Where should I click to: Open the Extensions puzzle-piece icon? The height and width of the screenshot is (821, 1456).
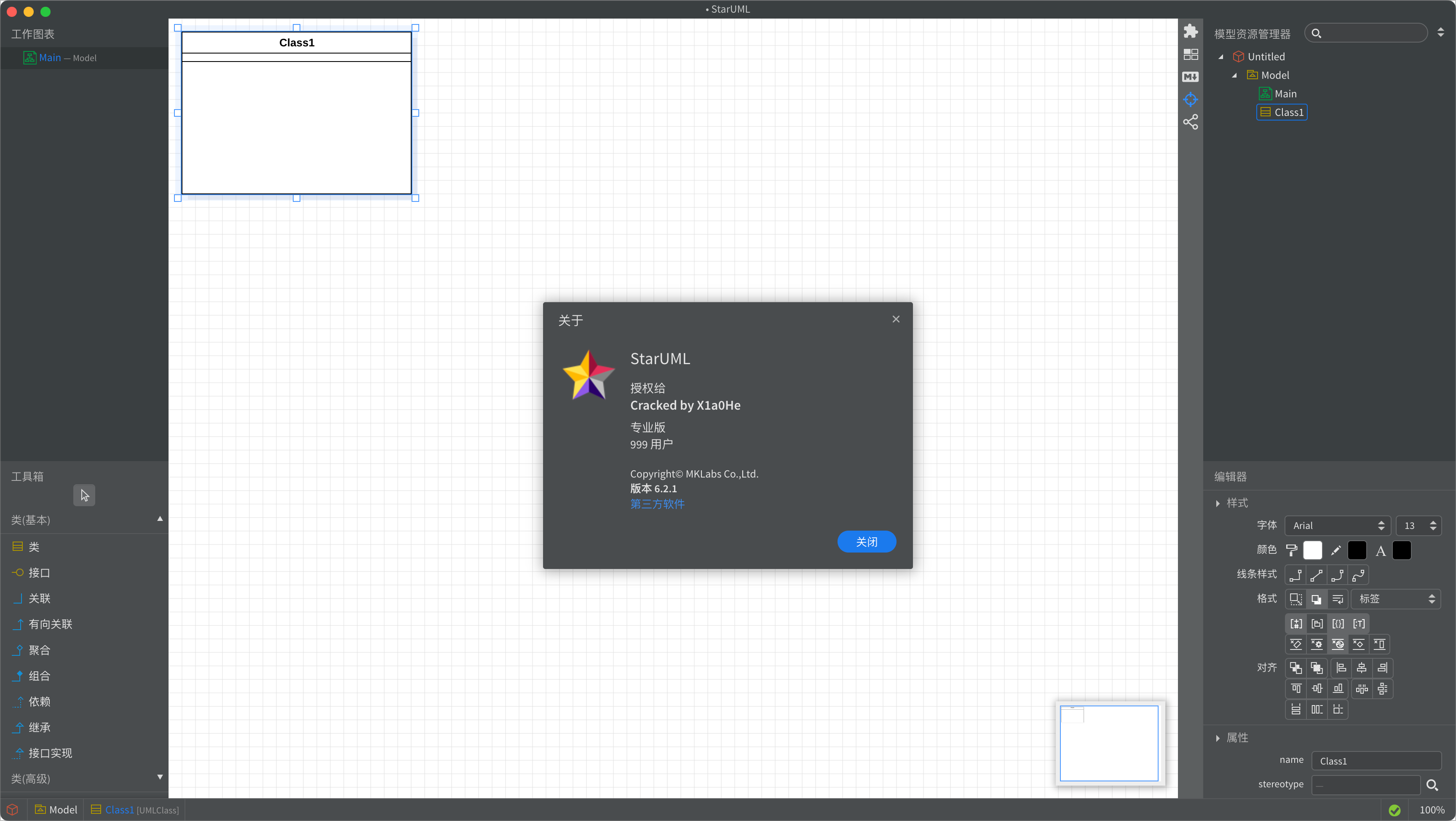click(1190, 31)
